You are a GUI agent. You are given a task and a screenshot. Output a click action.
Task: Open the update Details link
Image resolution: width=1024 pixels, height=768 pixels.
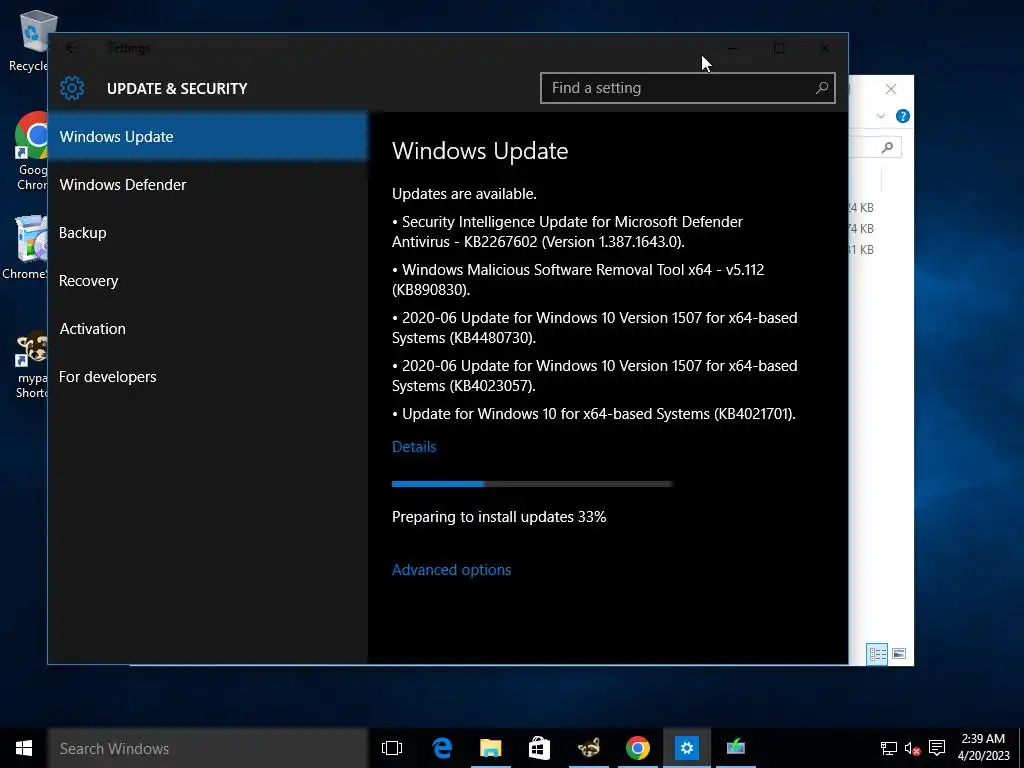[414, 447]
